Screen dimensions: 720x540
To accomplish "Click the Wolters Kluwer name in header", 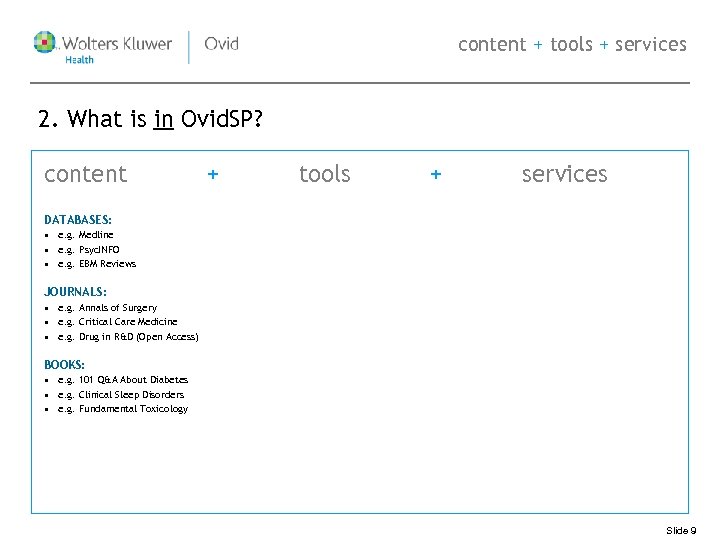I will point(117,44).
